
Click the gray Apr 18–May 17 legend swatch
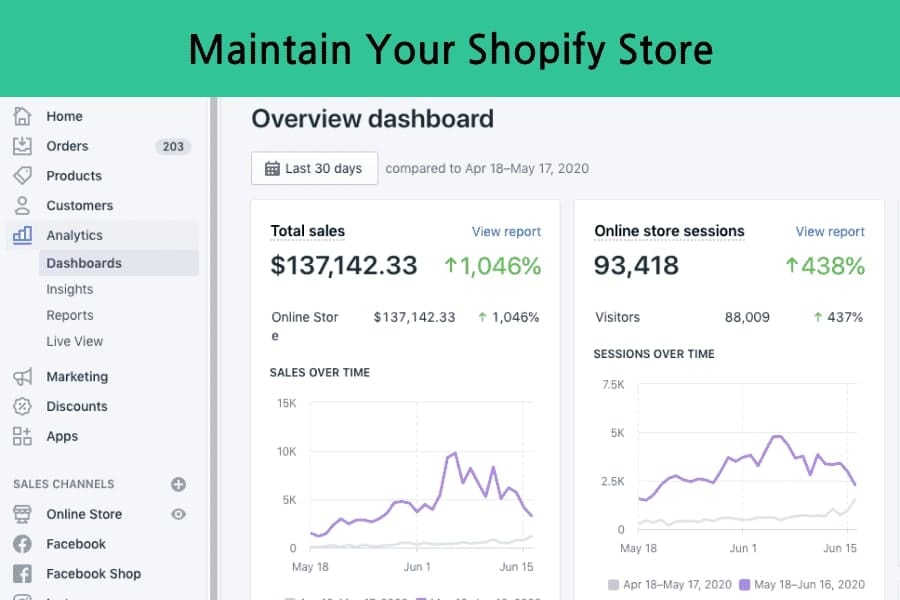coord(613,584)
